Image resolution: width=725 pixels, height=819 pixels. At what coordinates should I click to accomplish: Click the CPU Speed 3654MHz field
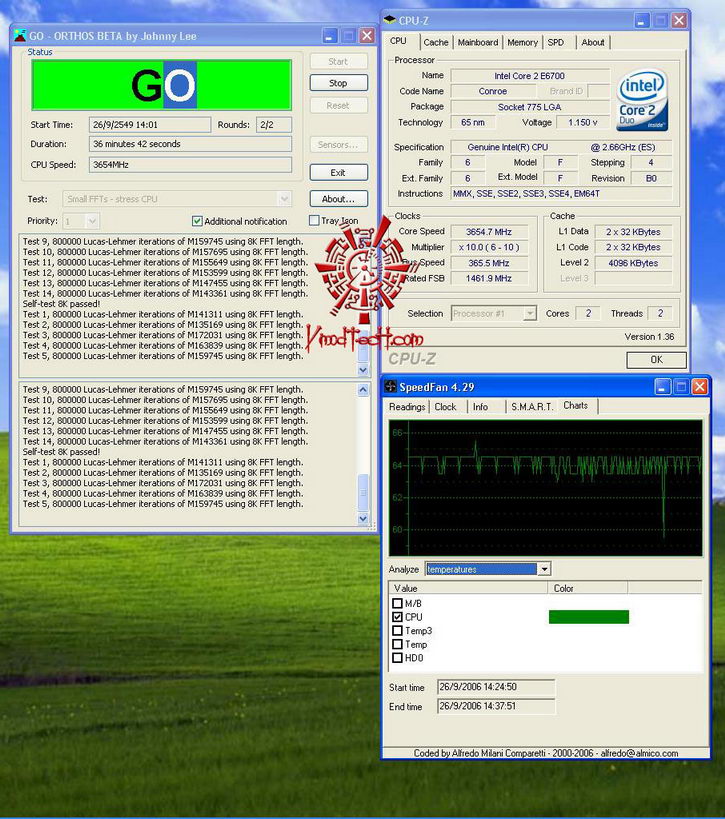click(190, 165)
